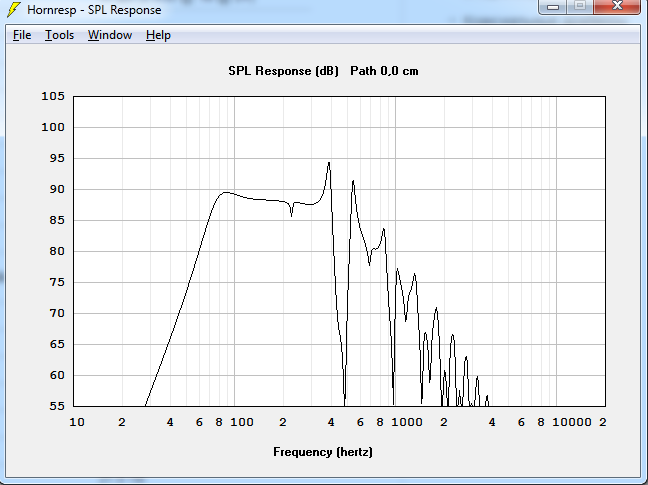Image resolution: width=648 pixels, height=485 pixels.
Task: Click the 'SPL Response (dB)' chart title
Action: 284,71
